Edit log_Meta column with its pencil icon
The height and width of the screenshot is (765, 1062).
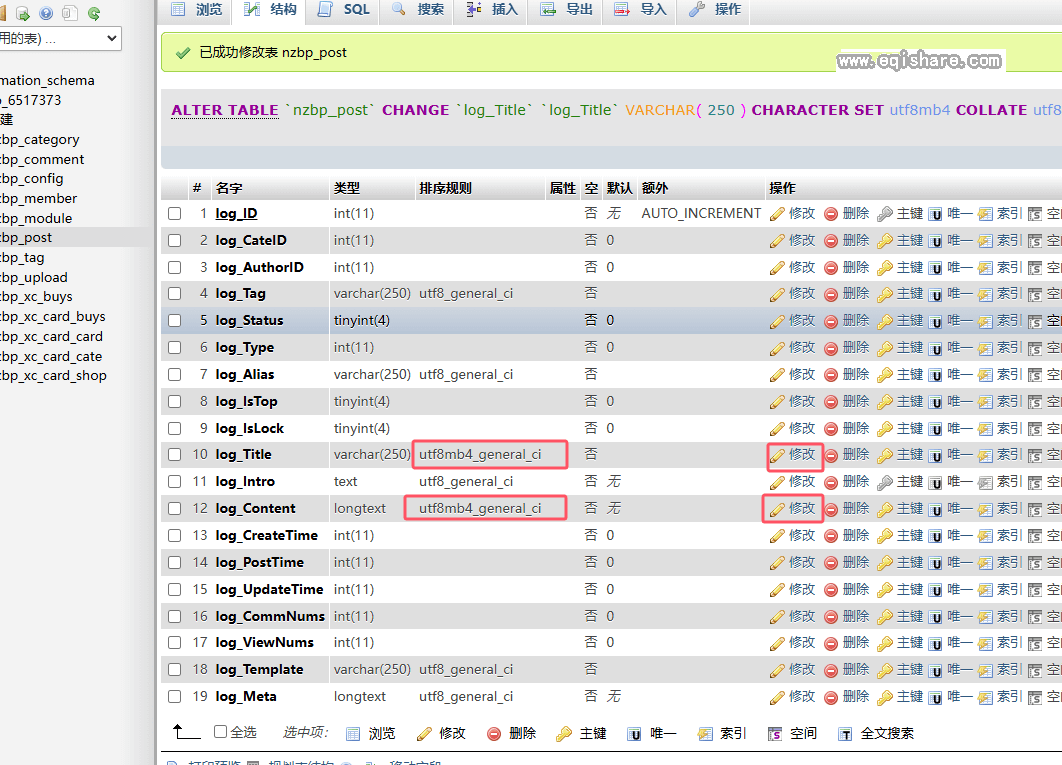(793, 696)
